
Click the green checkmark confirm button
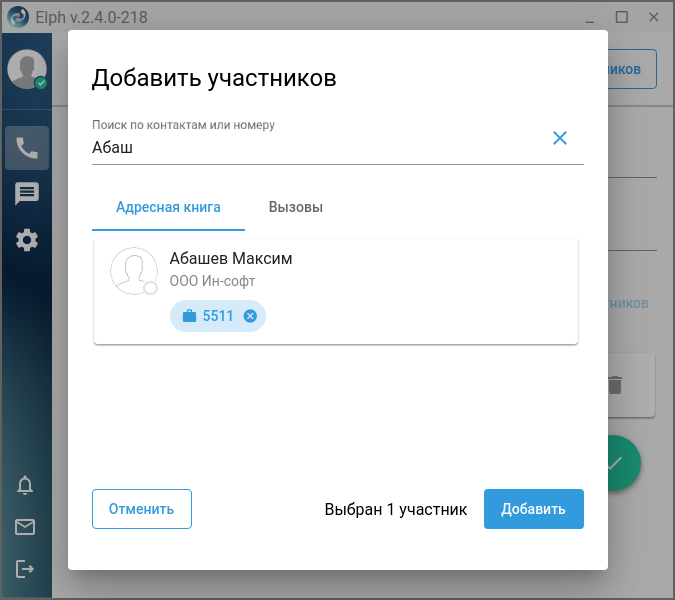click(x=624, y=463)
